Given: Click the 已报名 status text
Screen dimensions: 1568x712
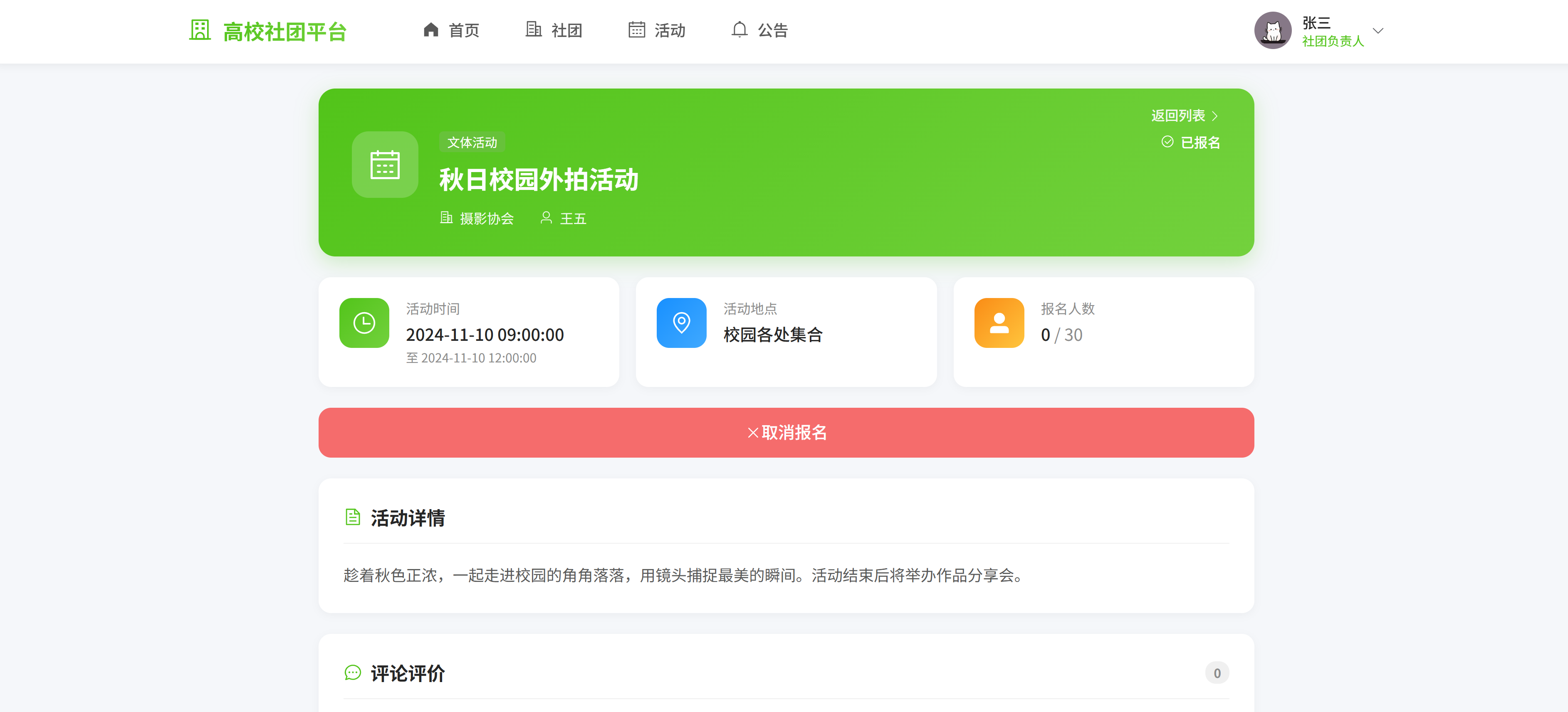Looking at the screenshot, I should (1200, 143).
